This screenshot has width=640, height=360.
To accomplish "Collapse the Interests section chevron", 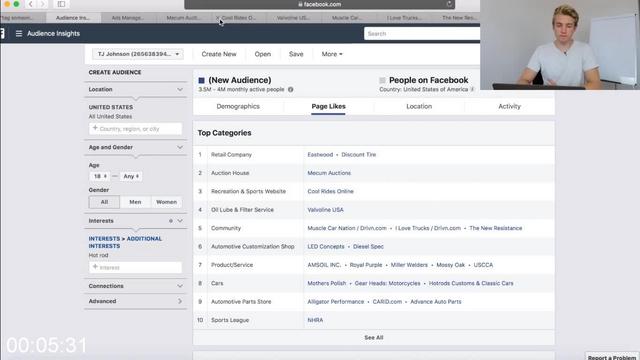I will point(180,221).
